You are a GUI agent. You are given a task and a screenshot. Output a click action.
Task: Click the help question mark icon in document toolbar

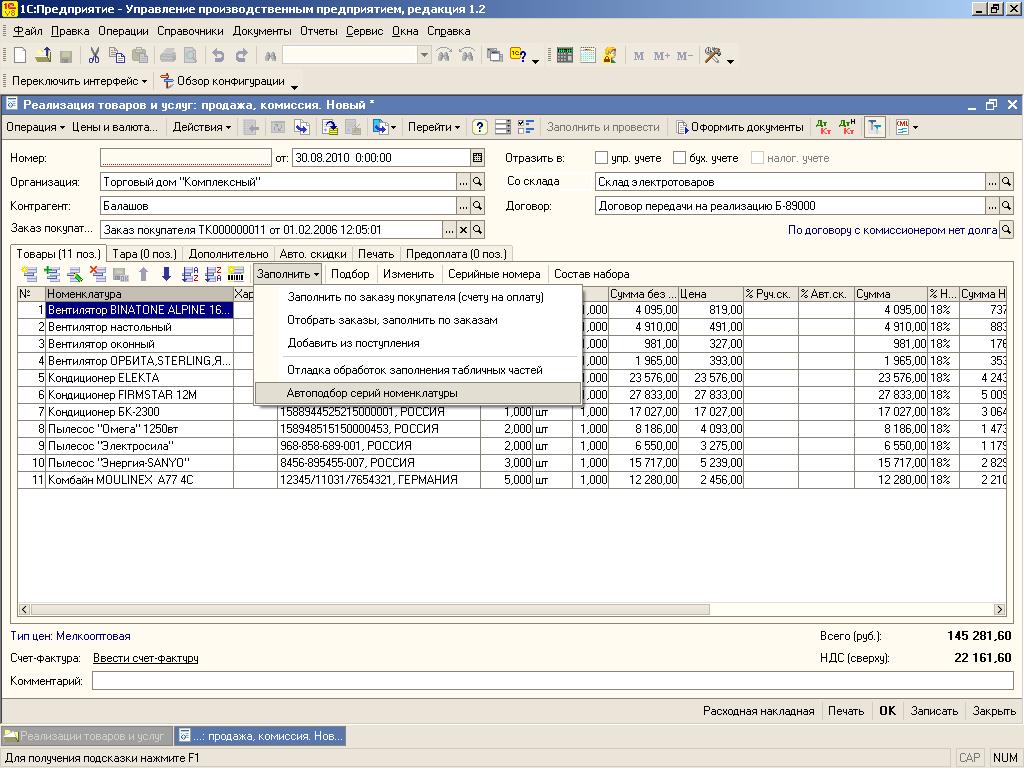pos(480,127)
